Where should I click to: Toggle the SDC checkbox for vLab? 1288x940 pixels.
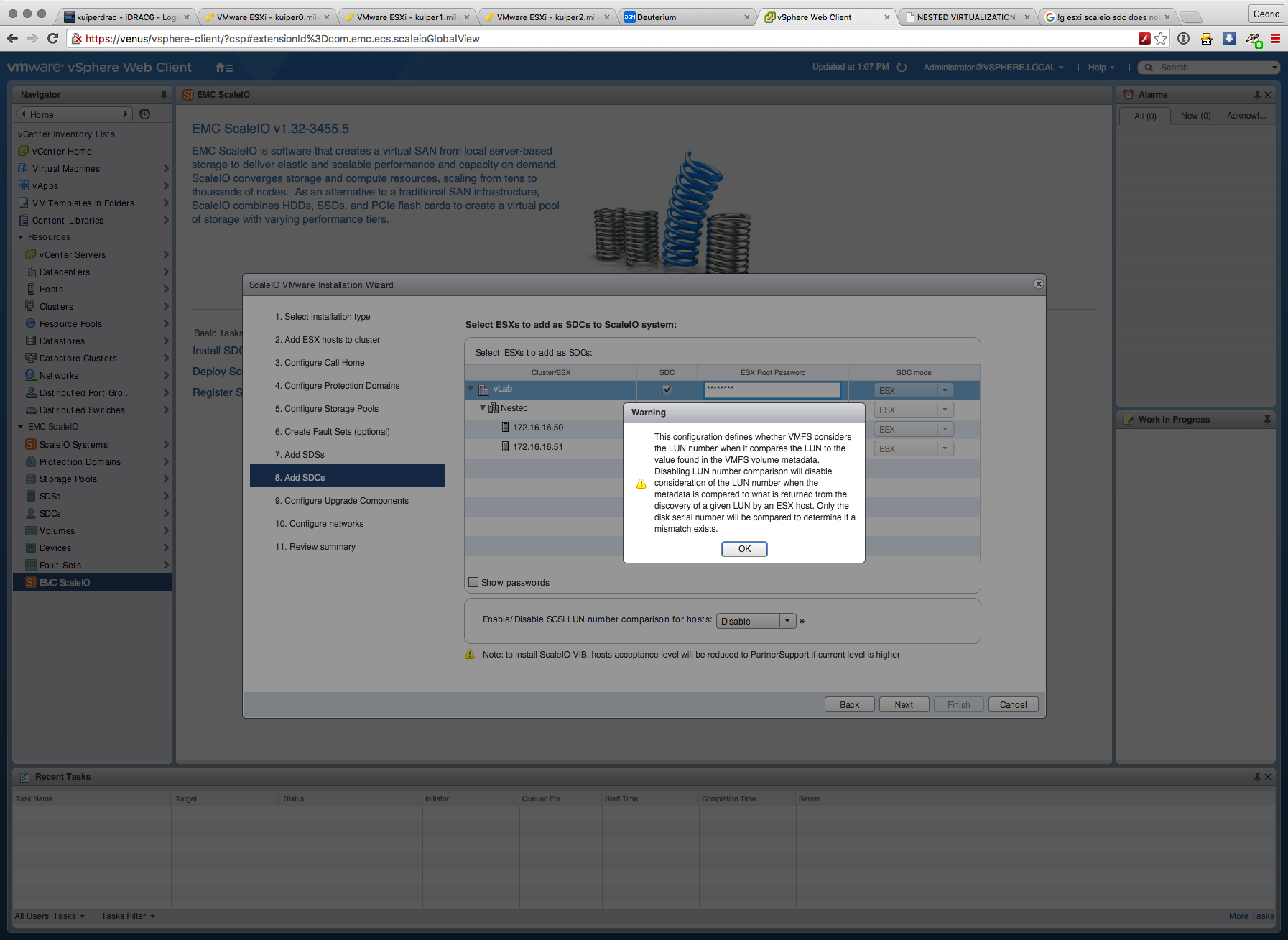[667, 390]
